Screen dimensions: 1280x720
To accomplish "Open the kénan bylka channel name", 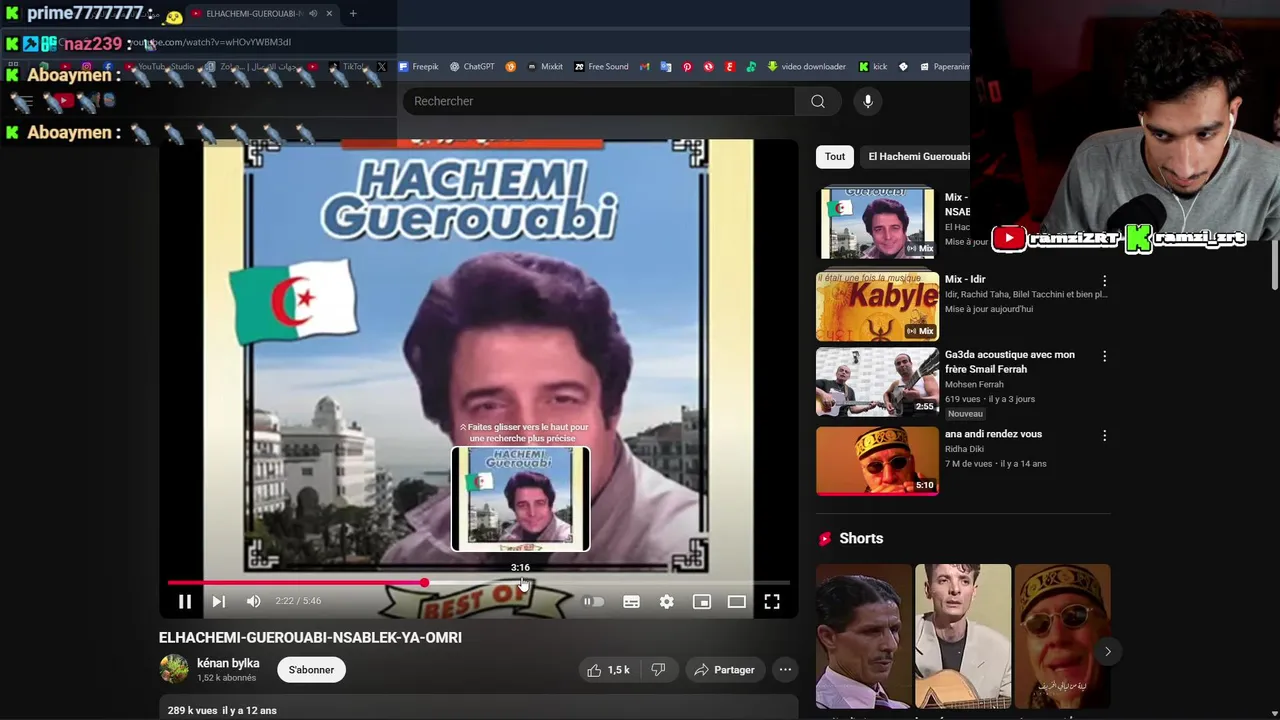I will click(x=228, y=663).
